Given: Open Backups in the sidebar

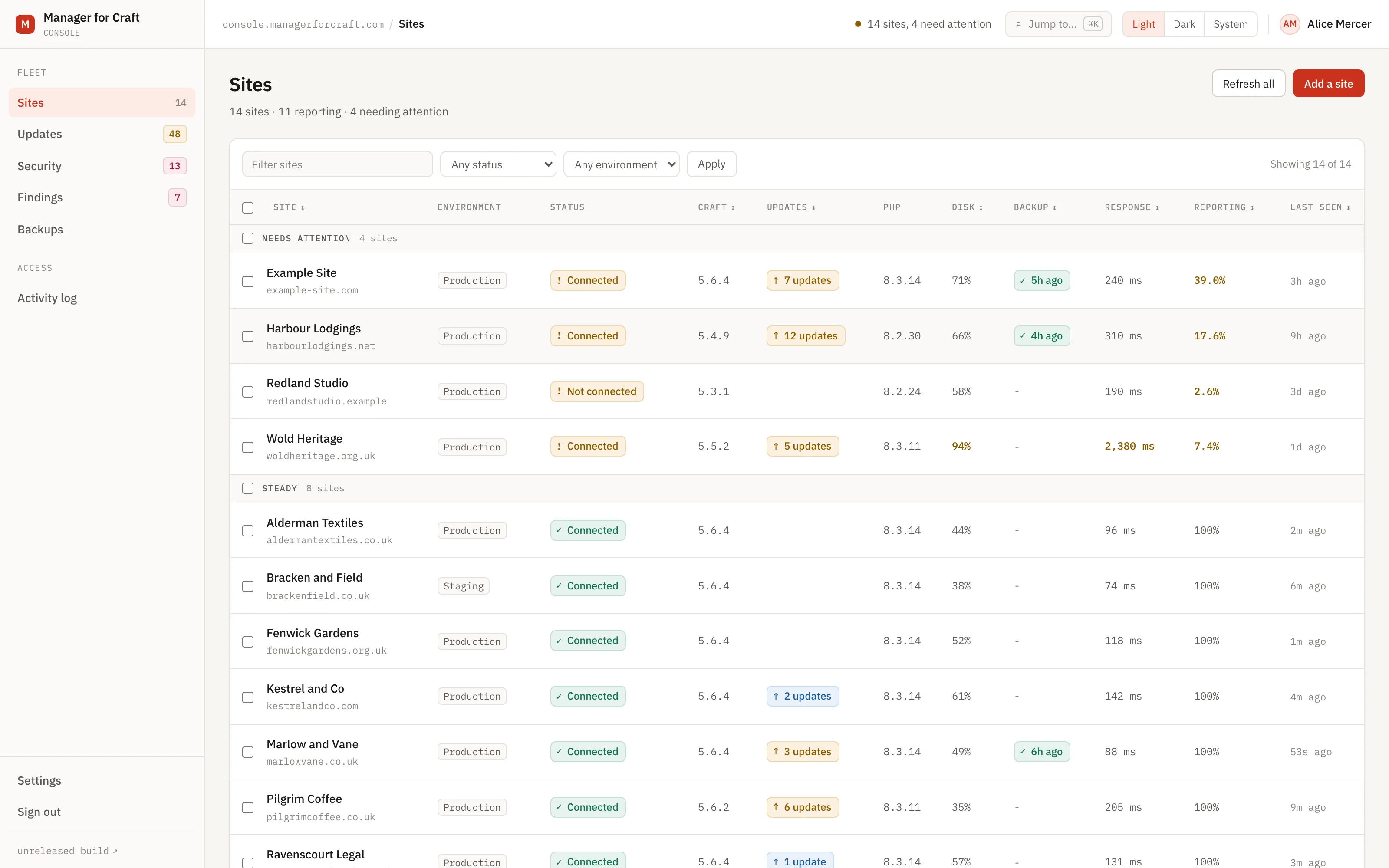Looking at the screenshot, I should [102, 229].
